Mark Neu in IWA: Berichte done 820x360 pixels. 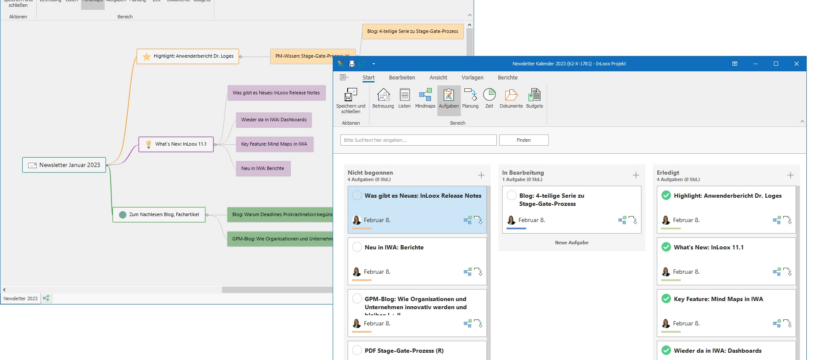click(x=357, y=247)
